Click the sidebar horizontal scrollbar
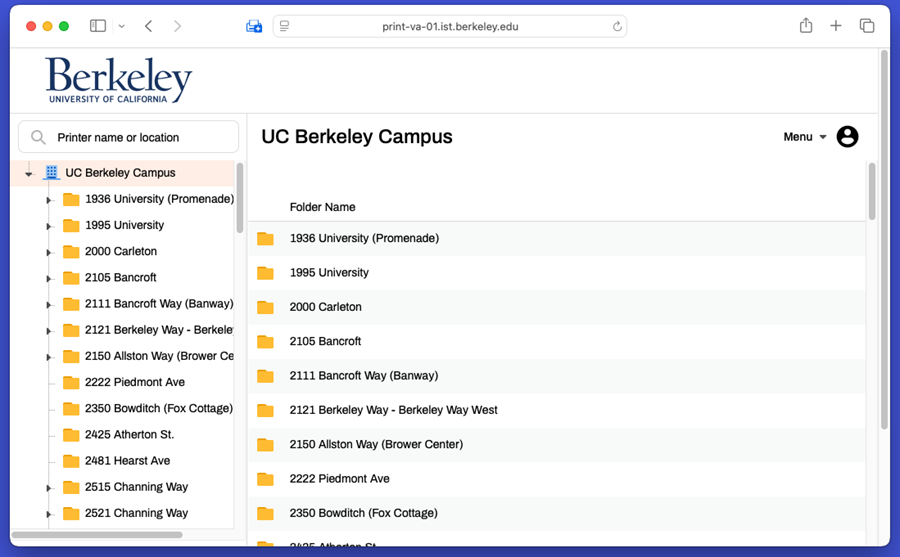Image resolution: width=900 pixels, height=557 pixels. [x=83, y=535]
